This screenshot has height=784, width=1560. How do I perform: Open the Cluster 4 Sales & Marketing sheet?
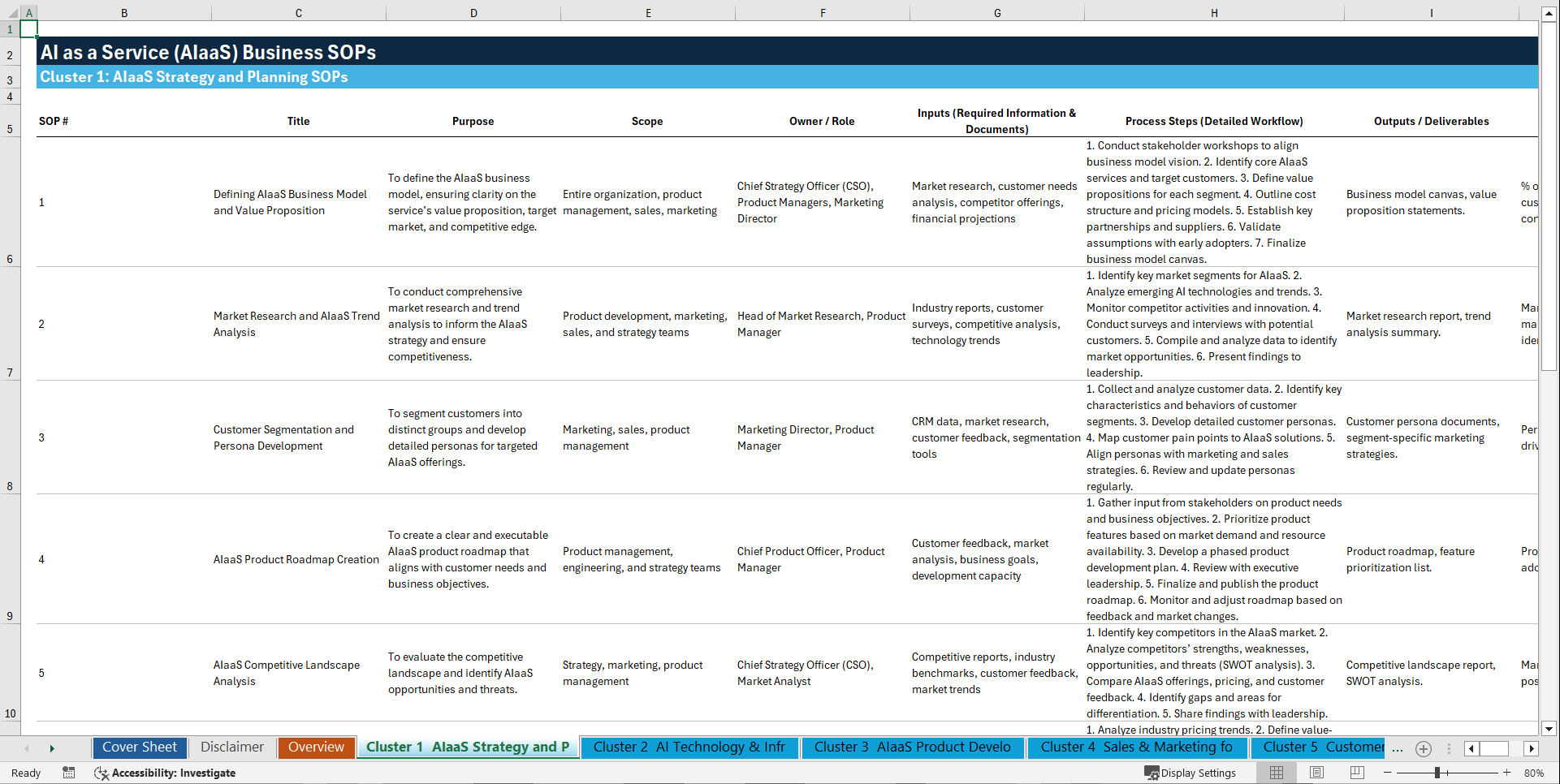coord(1136,747)
